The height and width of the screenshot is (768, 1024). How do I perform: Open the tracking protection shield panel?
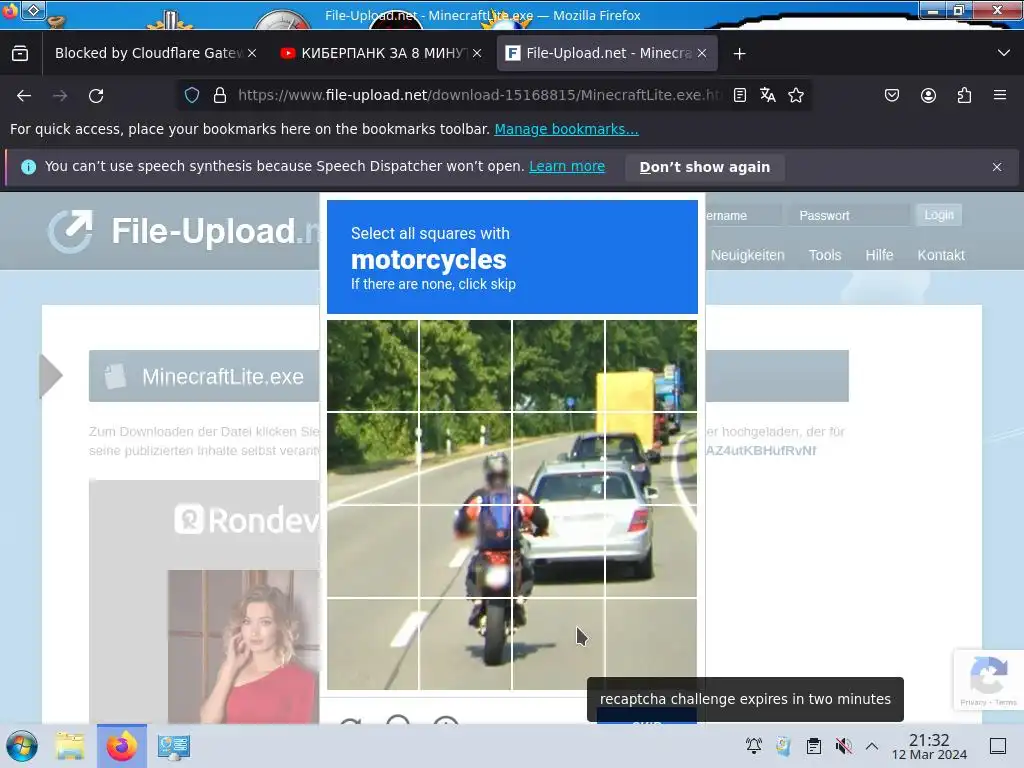click(x=192, y=95)
